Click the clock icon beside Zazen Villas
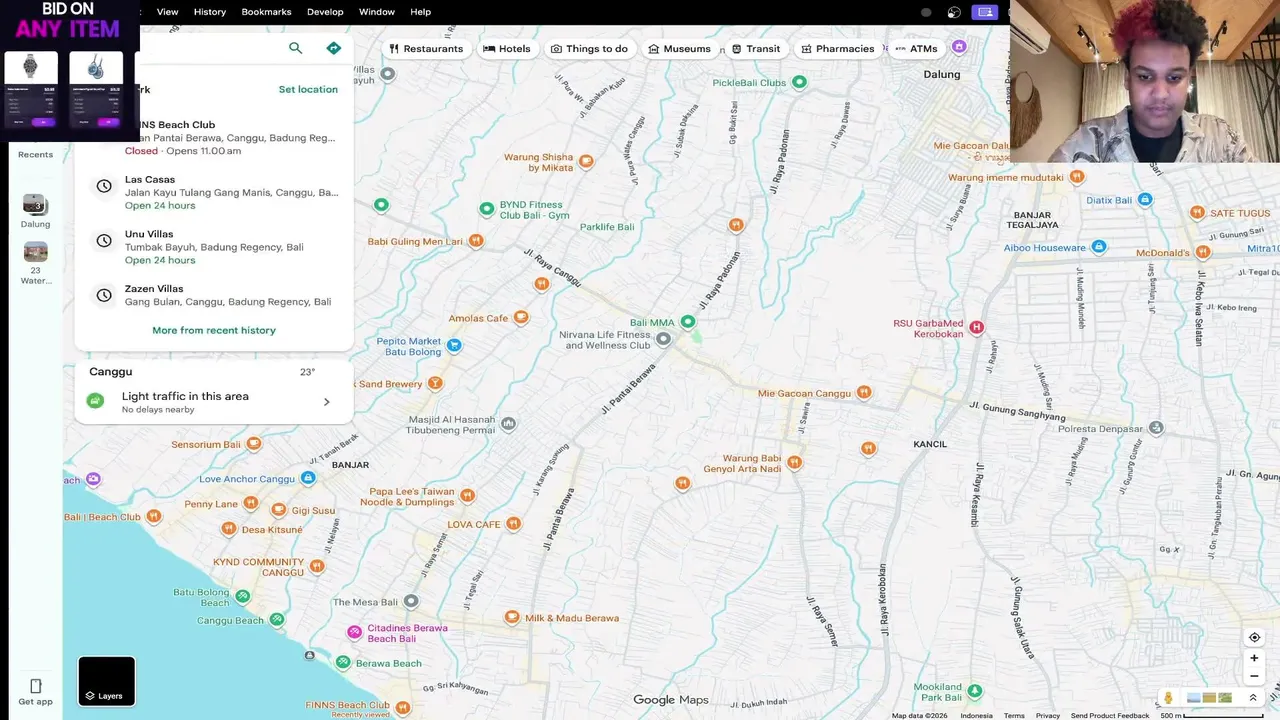The width and height of the screenshot is (1280, 720). point(103,295)
